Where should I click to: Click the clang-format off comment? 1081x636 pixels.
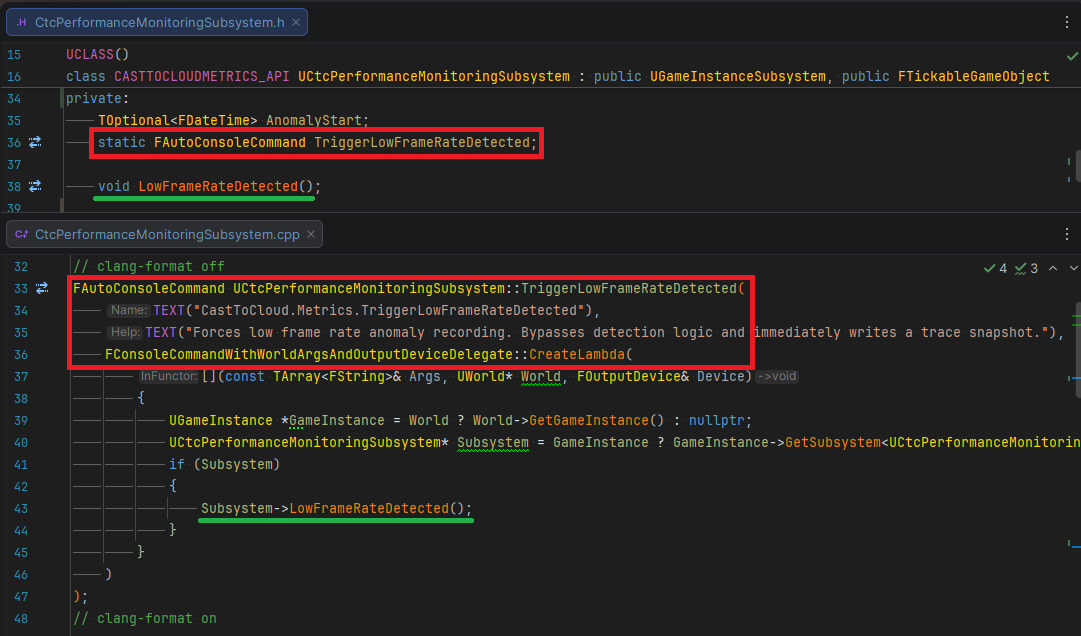click(x=149, y=266)
